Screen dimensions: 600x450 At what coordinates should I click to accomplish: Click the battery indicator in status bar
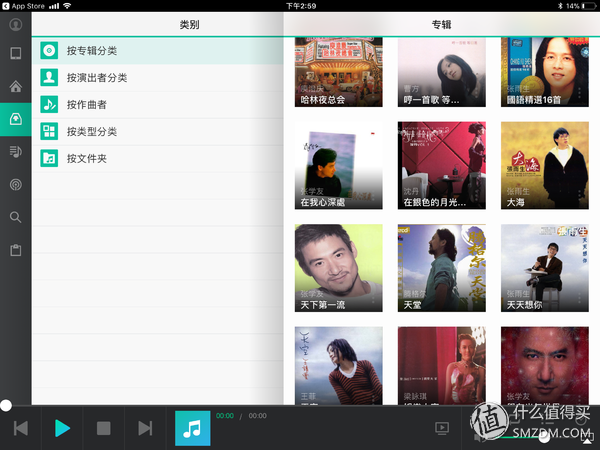click(589, 6)
